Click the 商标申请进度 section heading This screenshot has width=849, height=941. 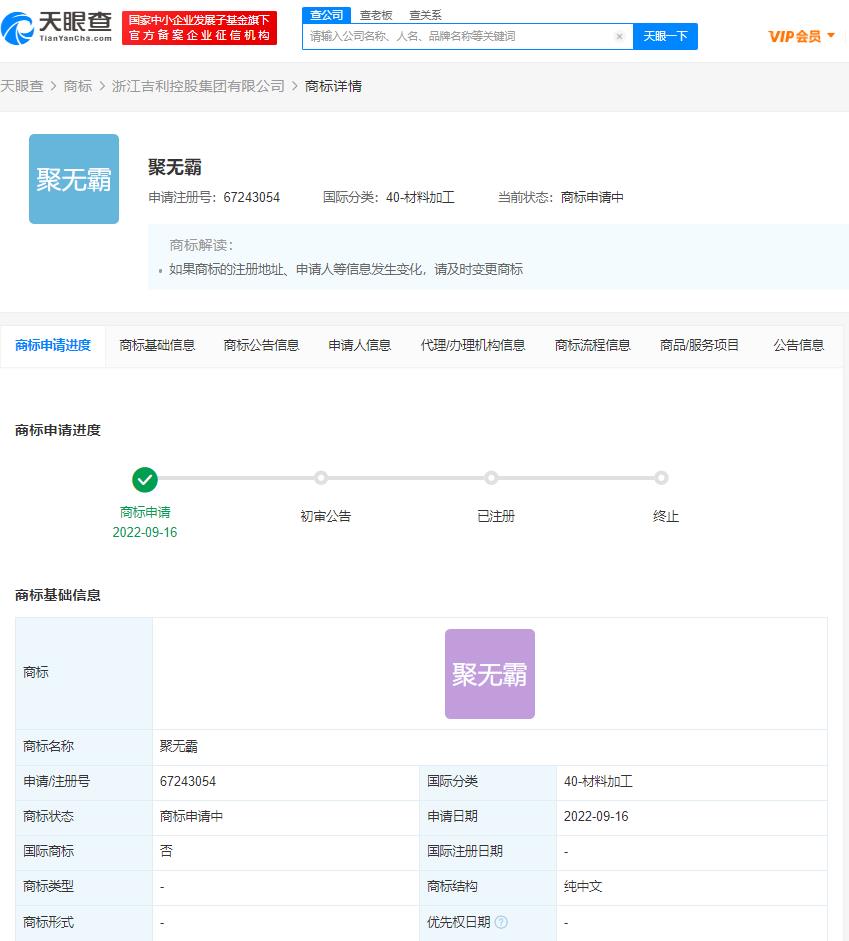point(58,430)
